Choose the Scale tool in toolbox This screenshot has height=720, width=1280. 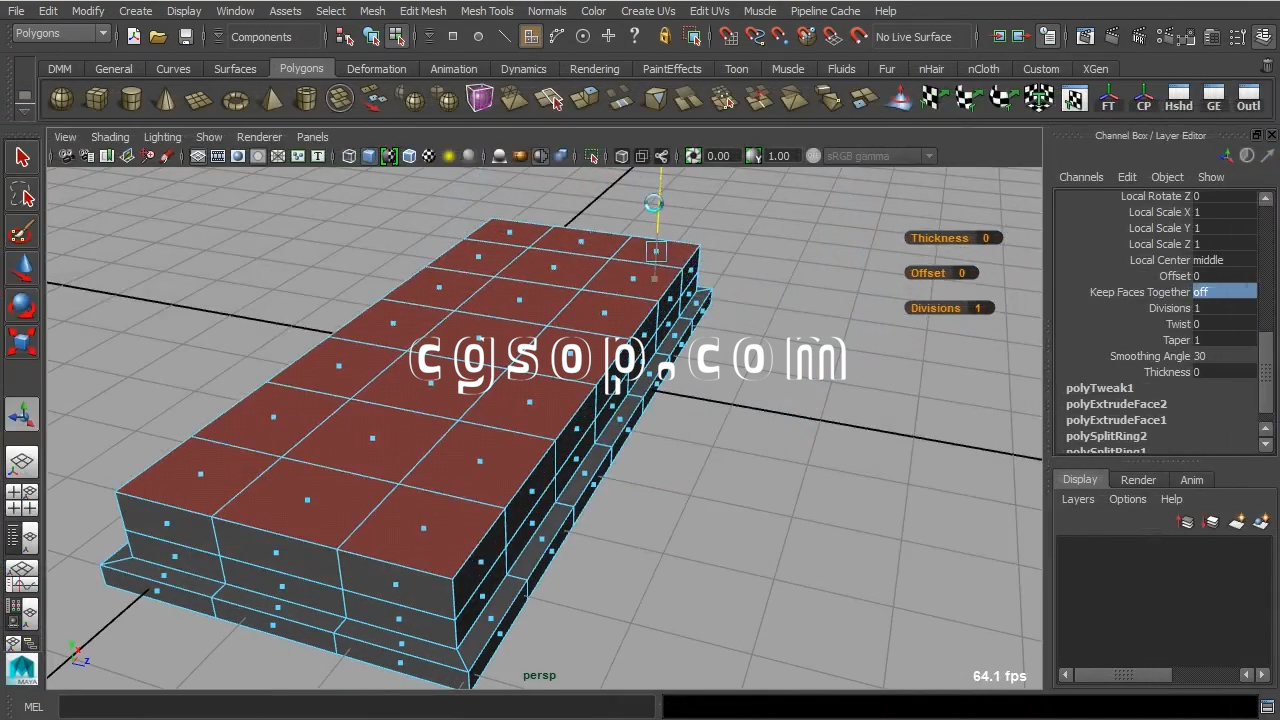click(x=22, y=342)
